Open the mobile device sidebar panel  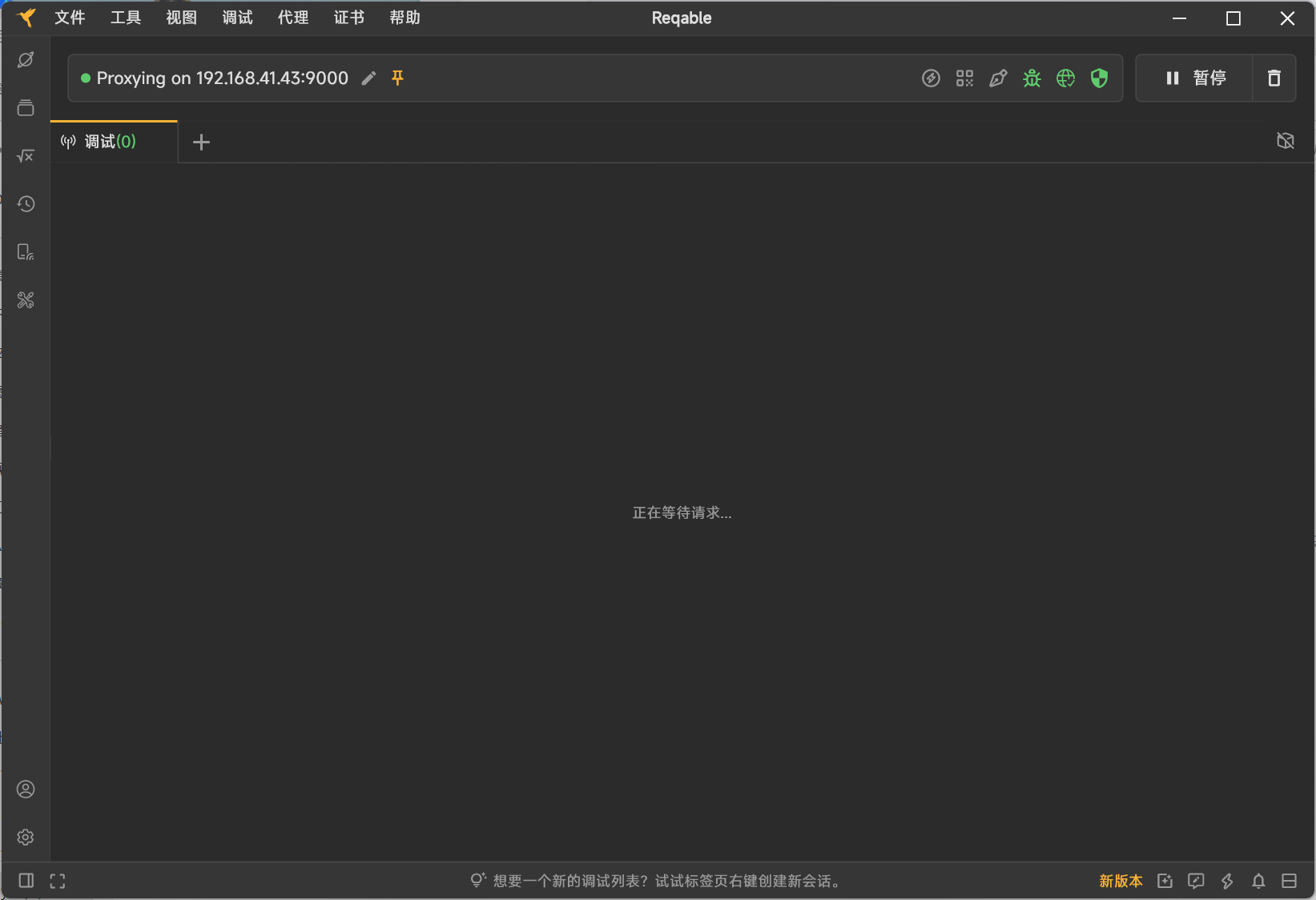[26, 252]
